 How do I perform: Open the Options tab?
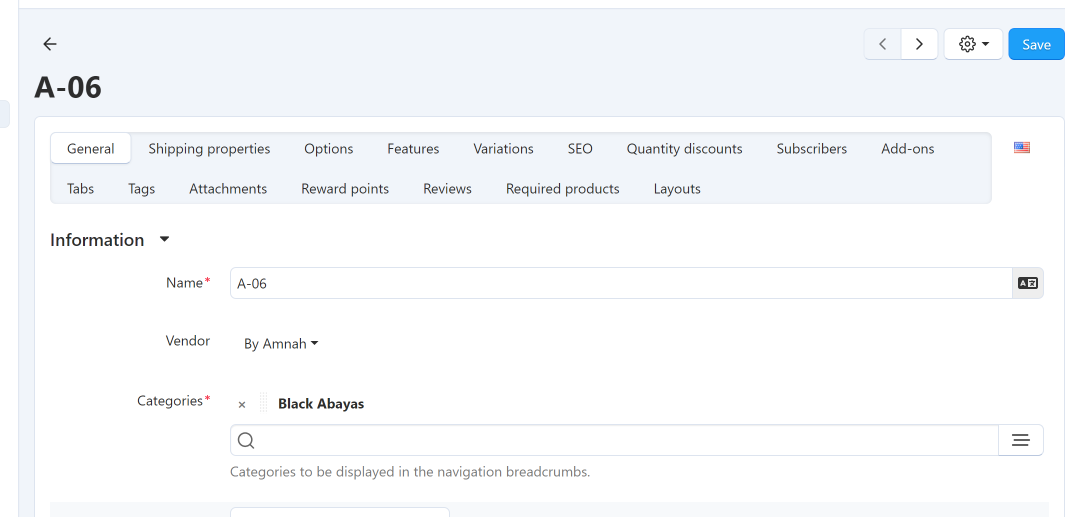329,149
